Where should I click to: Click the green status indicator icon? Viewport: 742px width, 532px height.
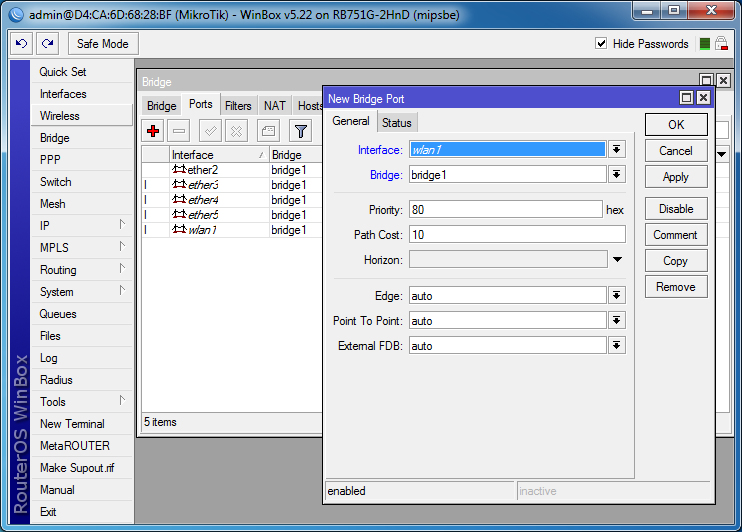pos(705,44)
